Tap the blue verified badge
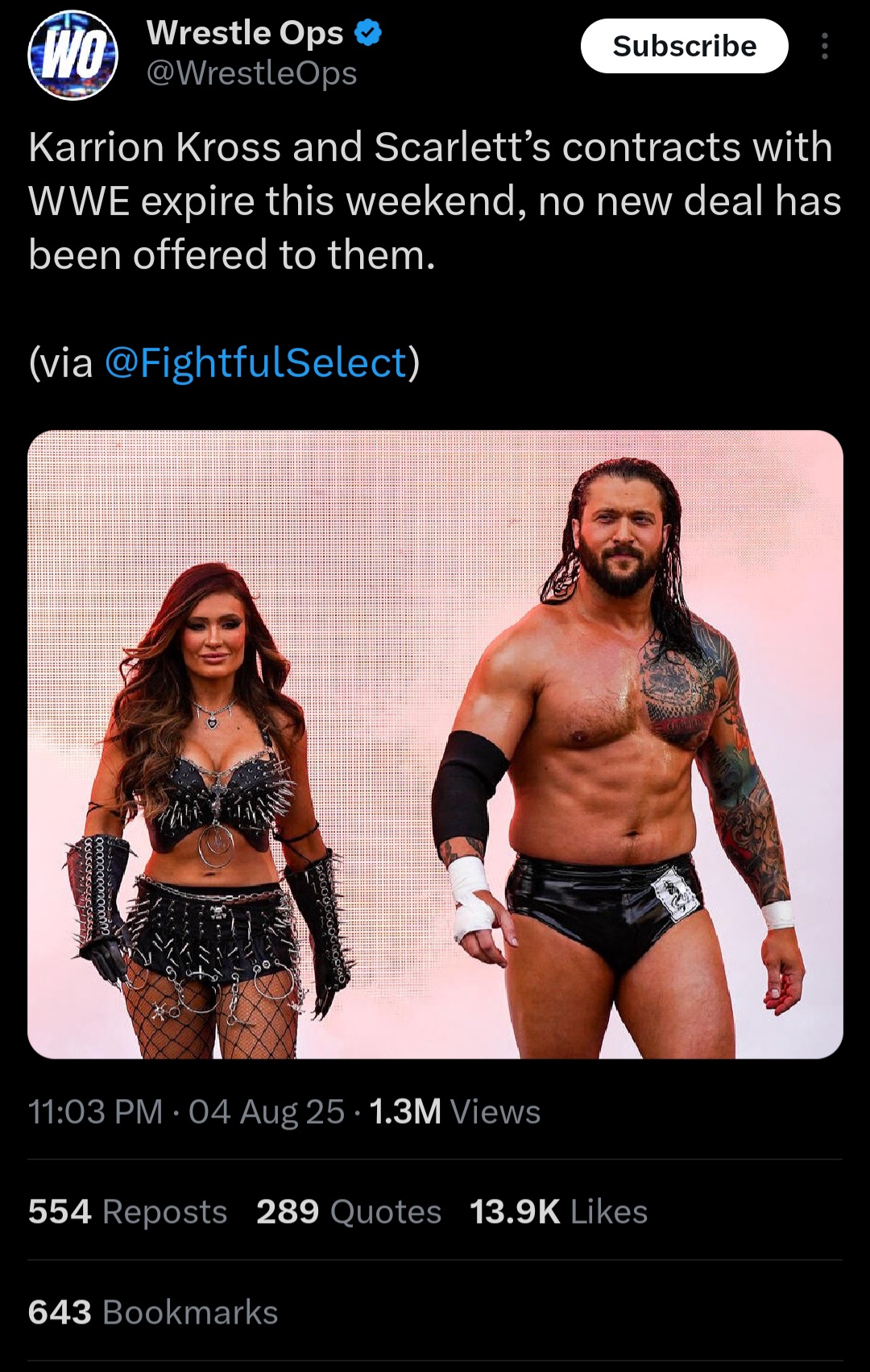 (368, 34)
